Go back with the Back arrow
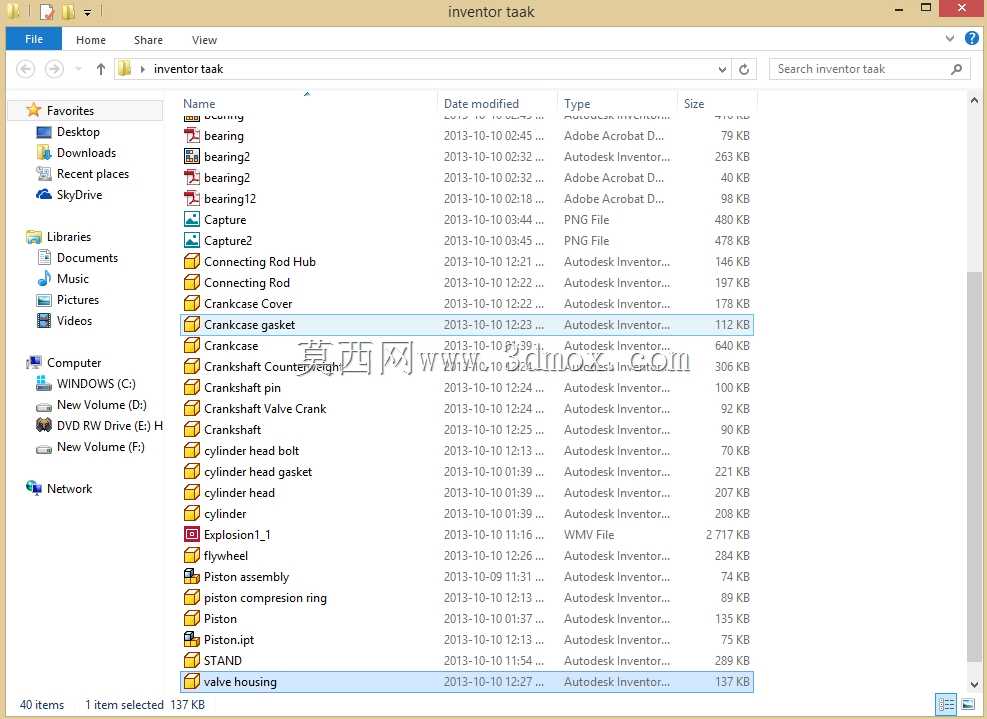This screenshot has height=719, width=987. tap(25, 69)
